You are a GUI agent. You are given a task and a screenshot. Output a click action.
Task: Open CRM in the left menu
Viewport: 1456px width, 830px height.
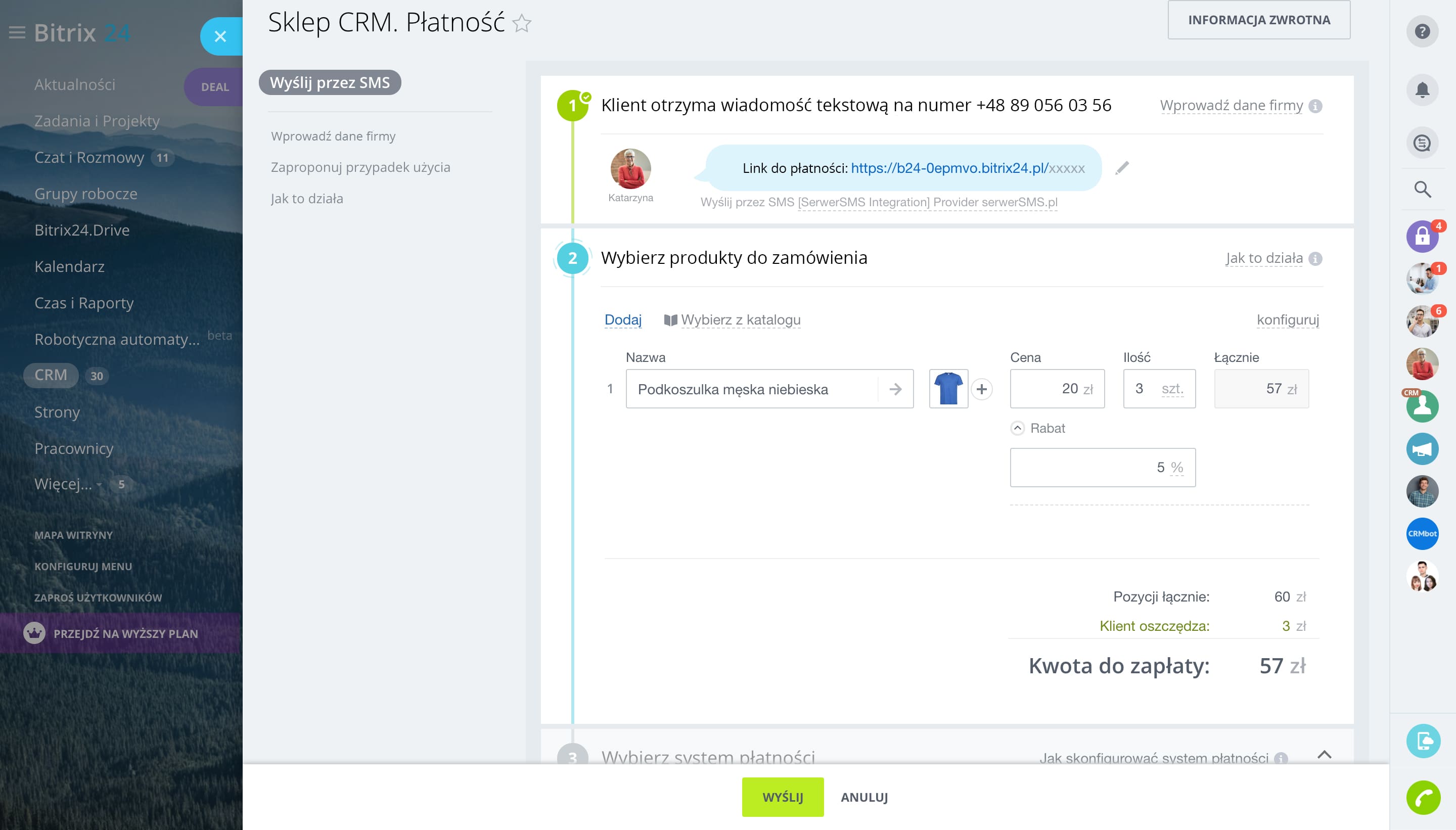[51, 375]
